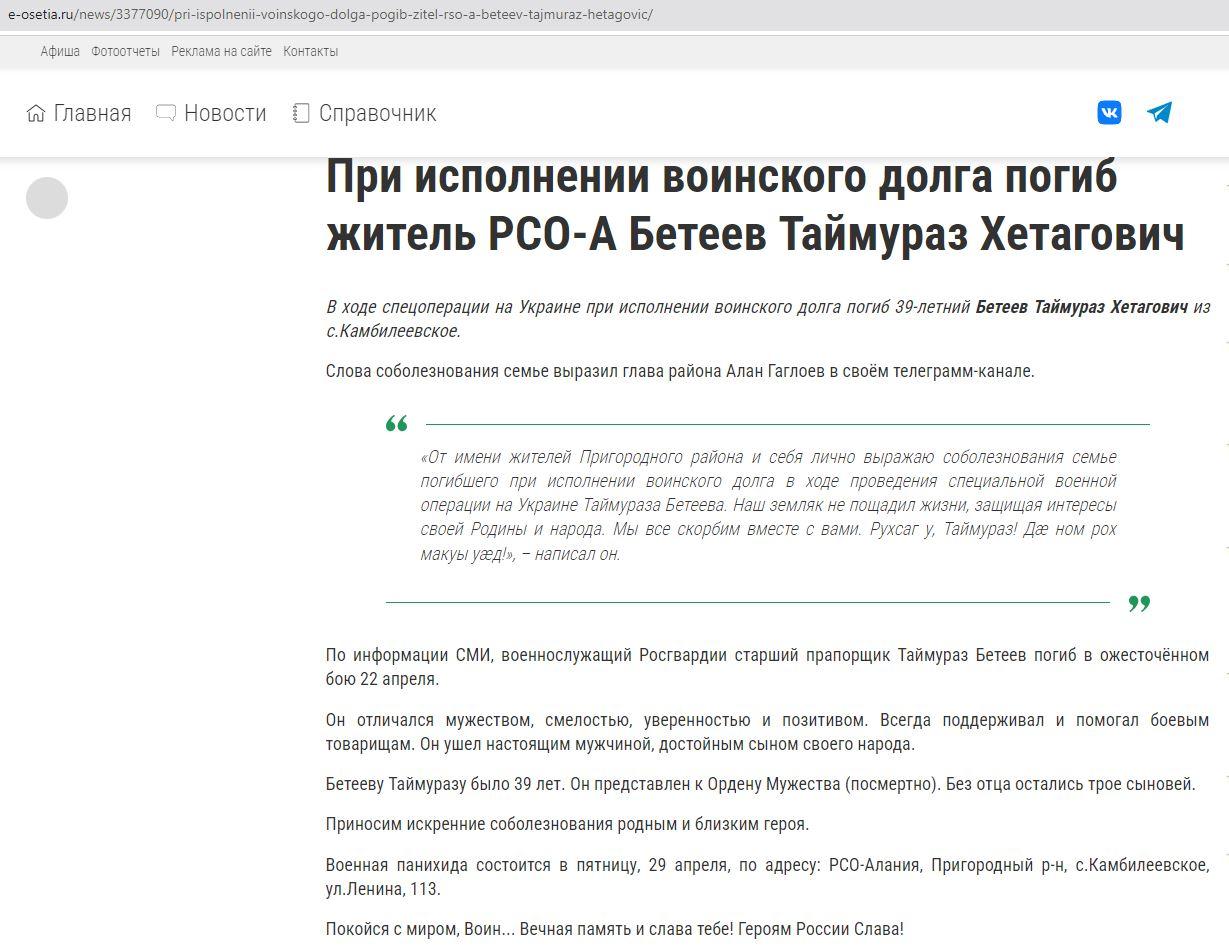
Task: Click the paragraph starting 'Военная панихида состоится'
Action: 767,877
